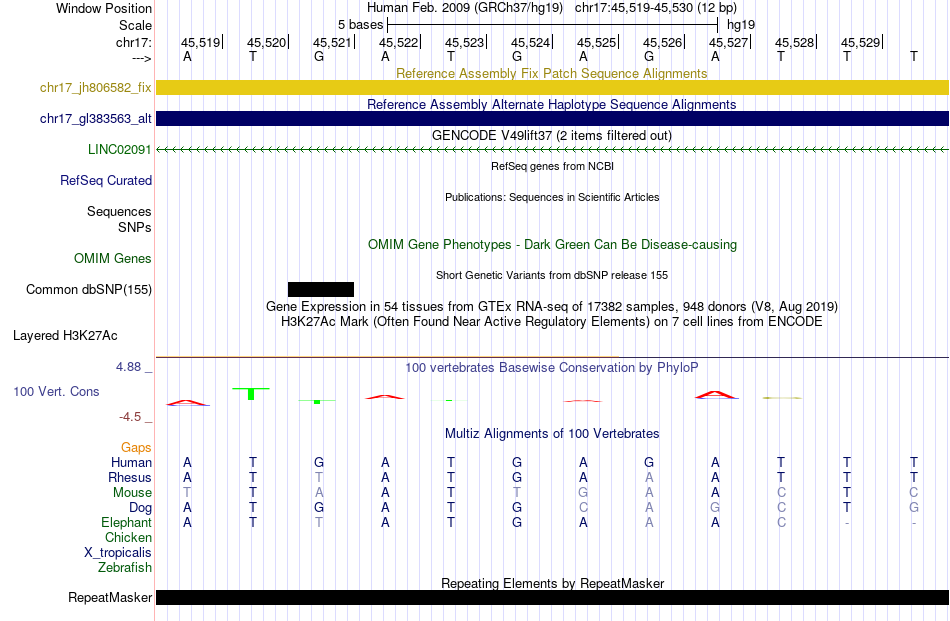Click the SNPs track label
The width and height of the screenshot is (950, 621).
coord(135,227)
